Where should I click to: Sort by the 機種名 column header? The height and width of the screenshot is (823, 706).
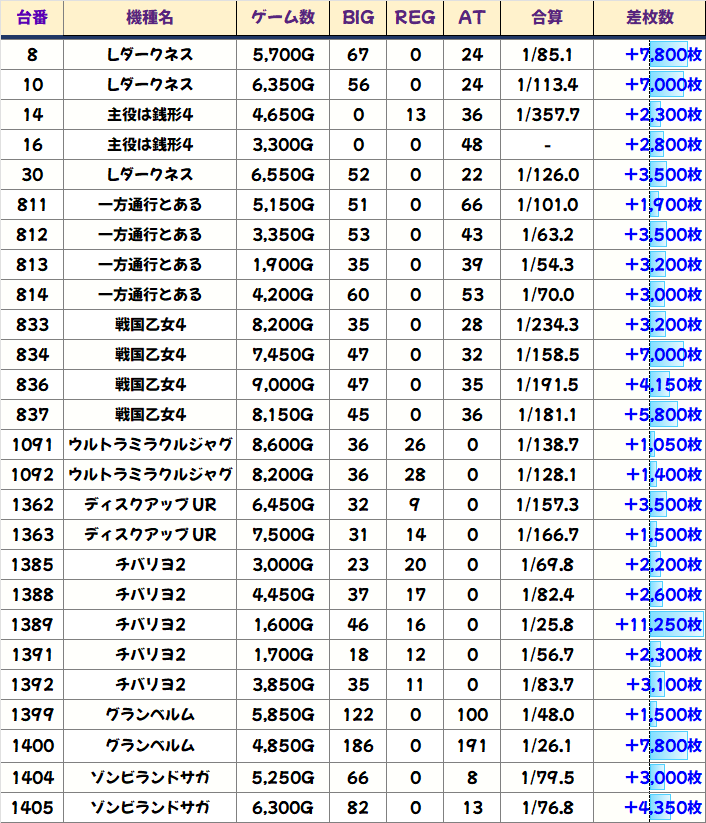(x=149, y=18)
